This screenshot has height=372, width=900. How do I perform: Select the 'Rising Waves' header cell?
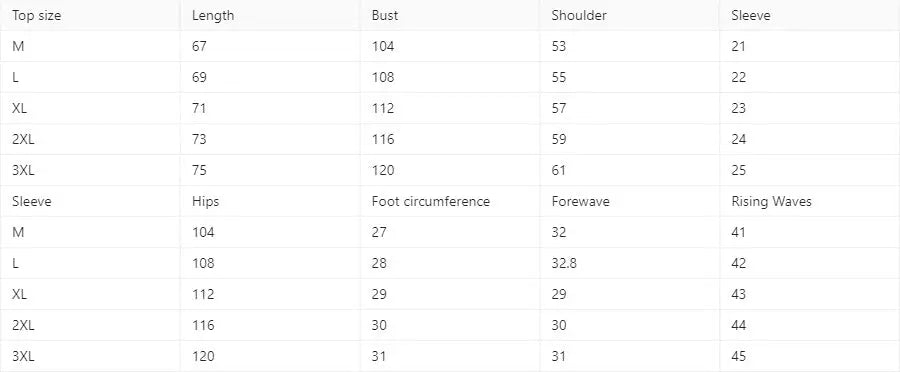[x=809, y=202]
